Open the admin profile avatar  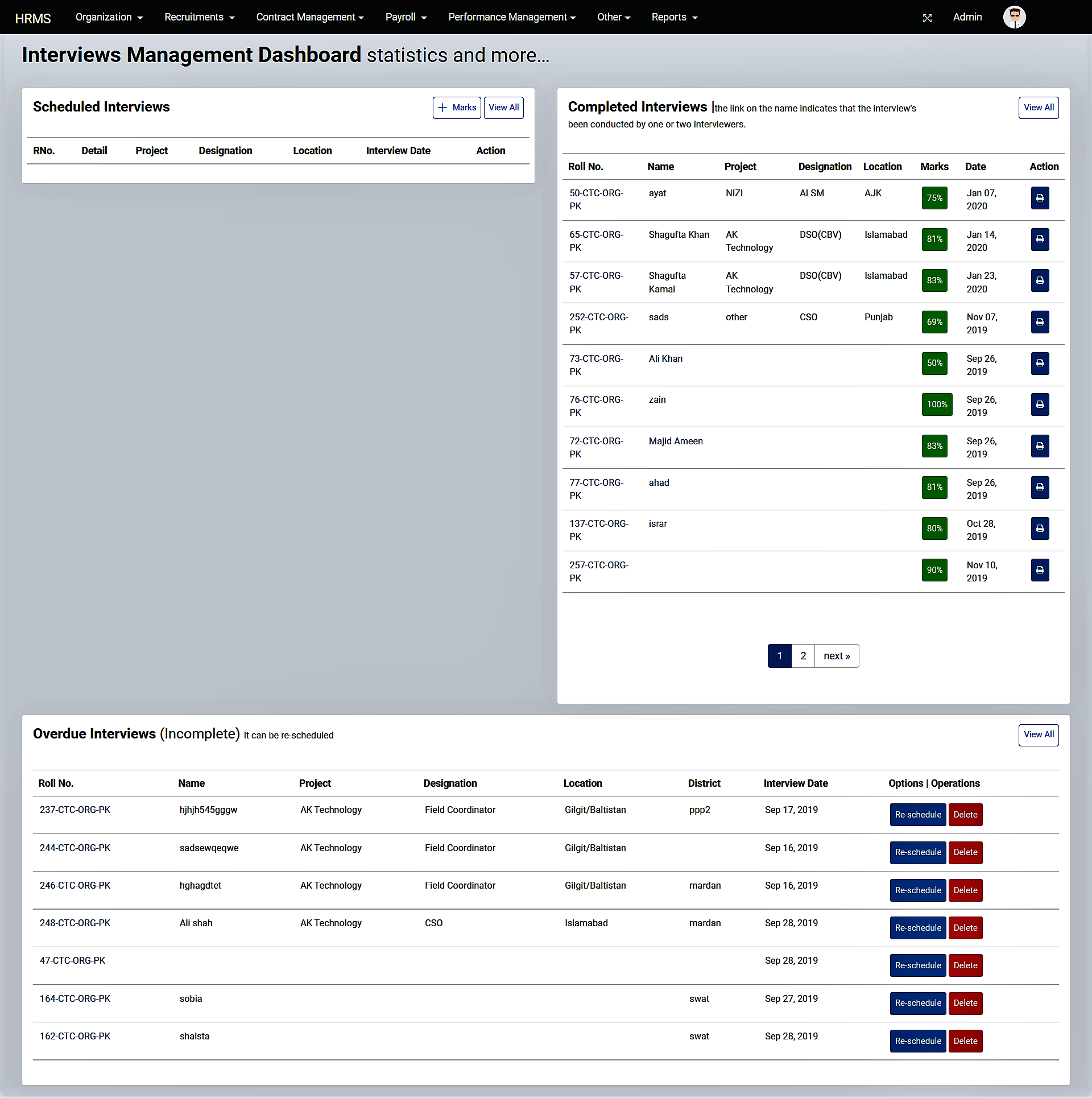(x=1014, y=17)
